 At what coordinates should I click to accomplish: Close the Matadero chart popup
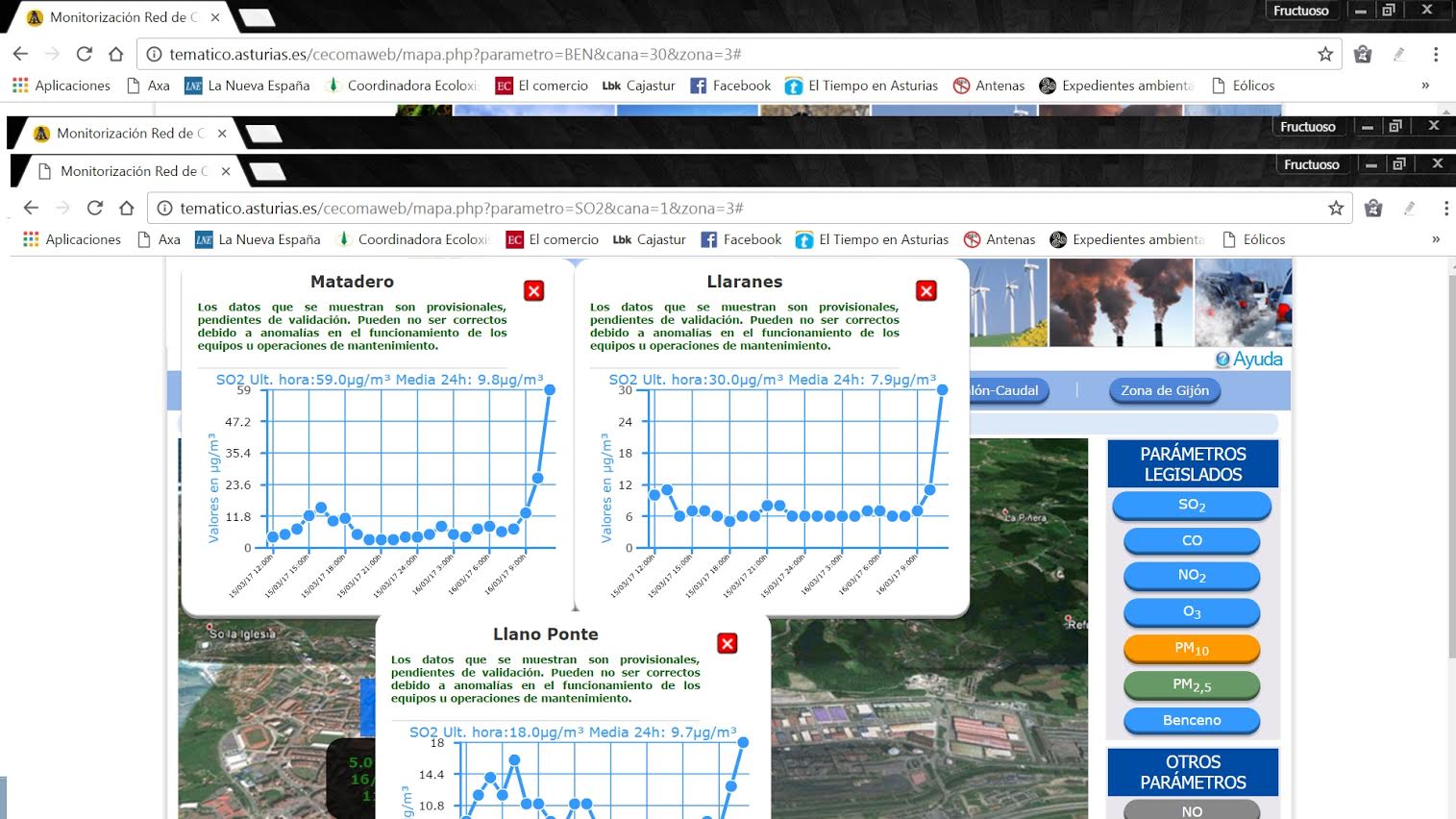[x=534, y=291]
